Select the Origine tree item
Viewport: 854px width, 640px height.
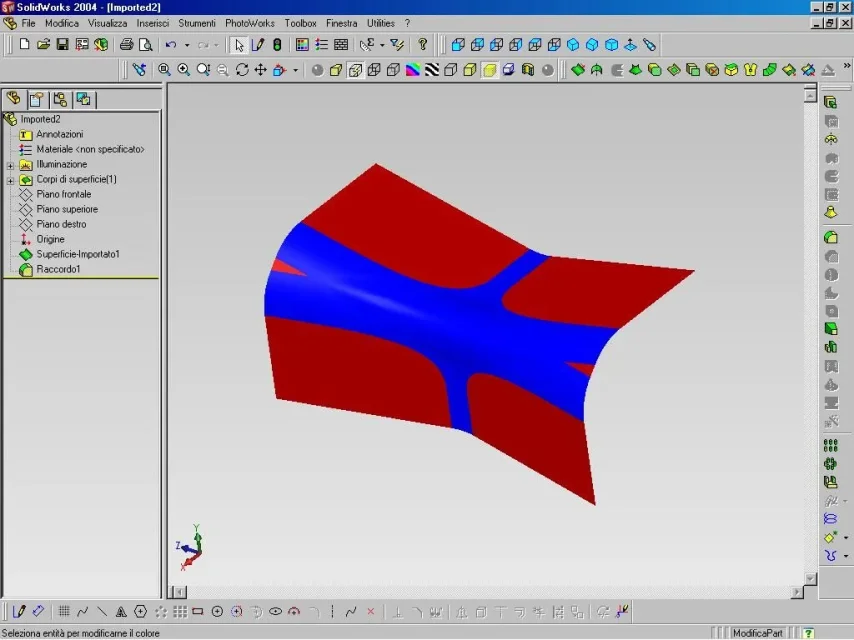(x=50, y=239)
